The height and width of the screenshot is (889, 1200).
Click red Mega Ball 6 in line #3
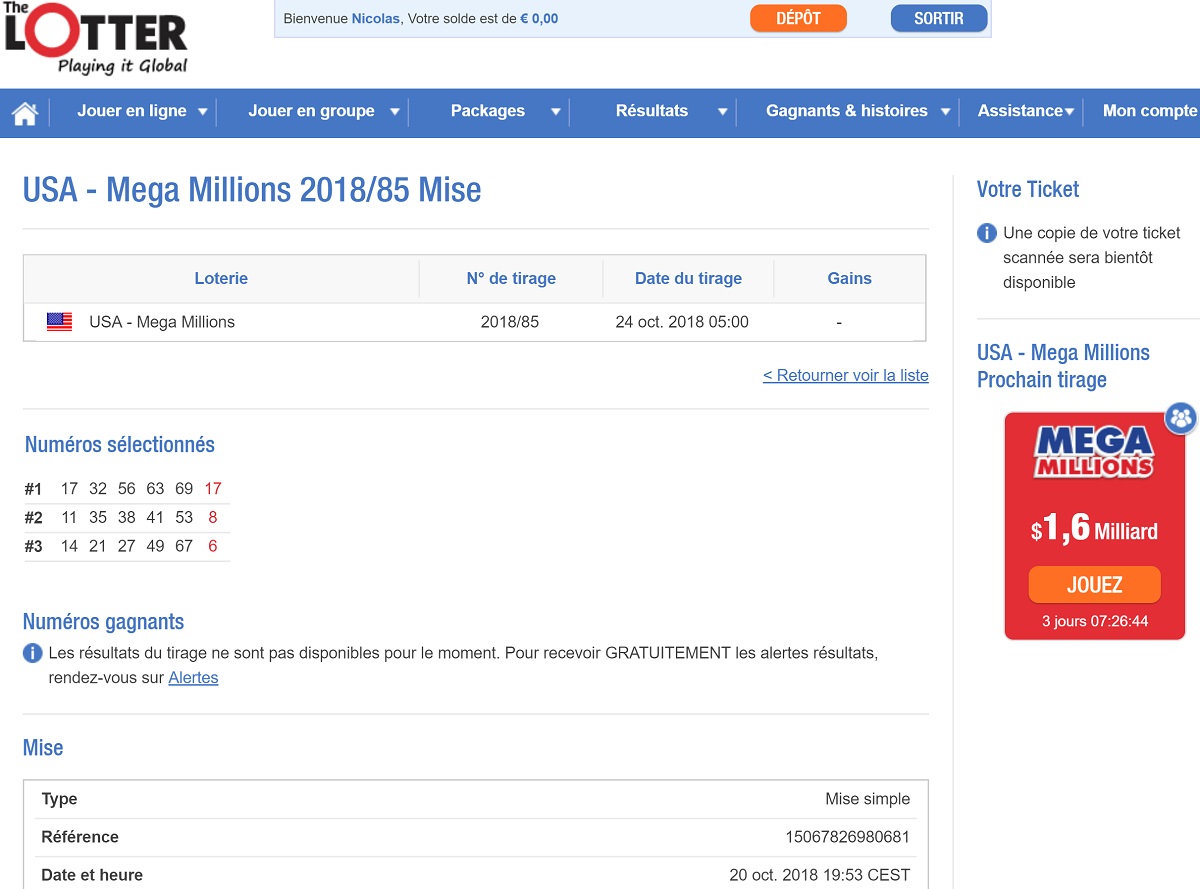pyautogui.click(x=213, y=547)
